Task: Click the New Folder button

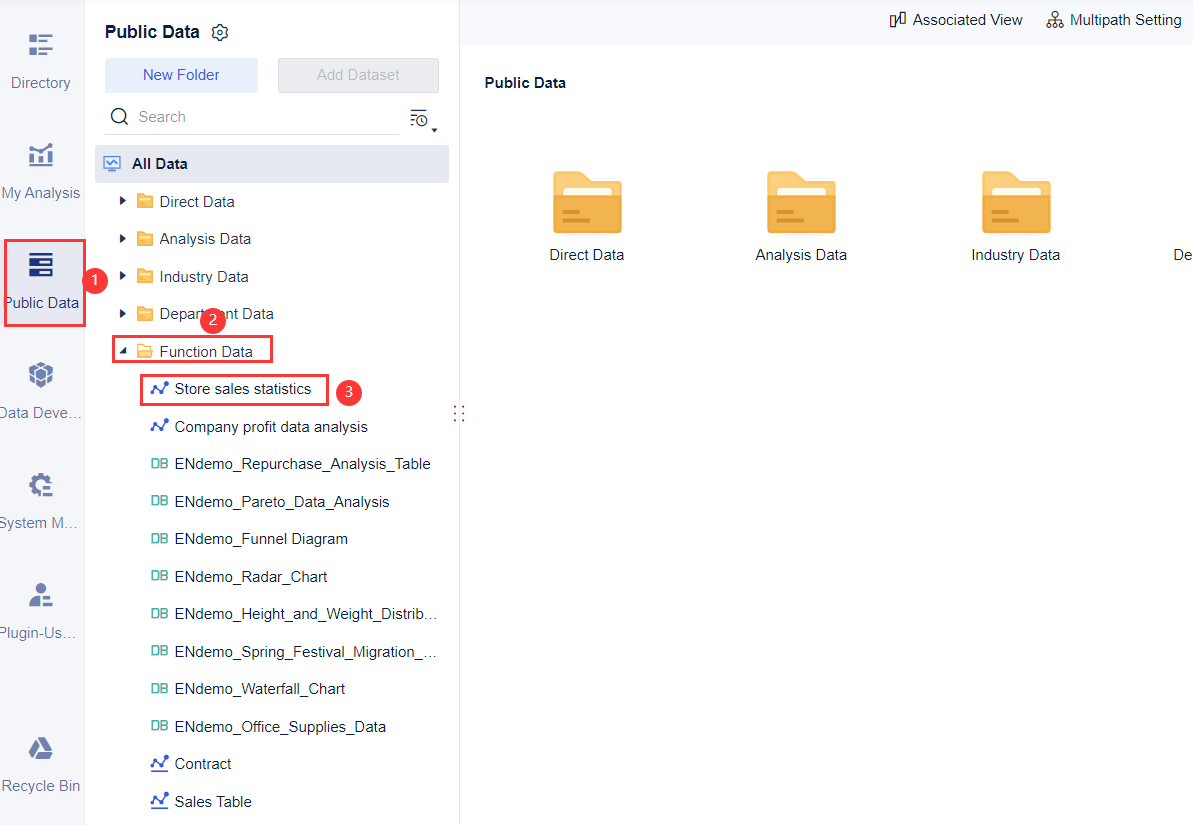Action: coord(181,75)
